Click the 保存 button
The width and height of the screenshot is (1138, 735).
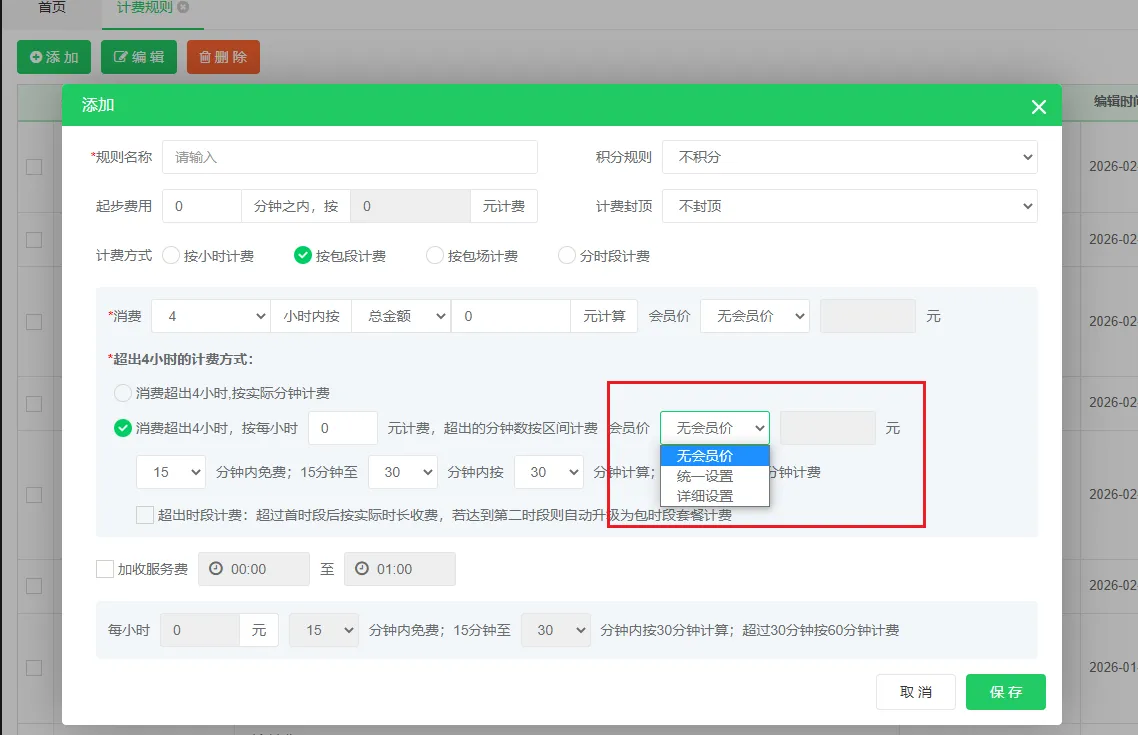1005,692
